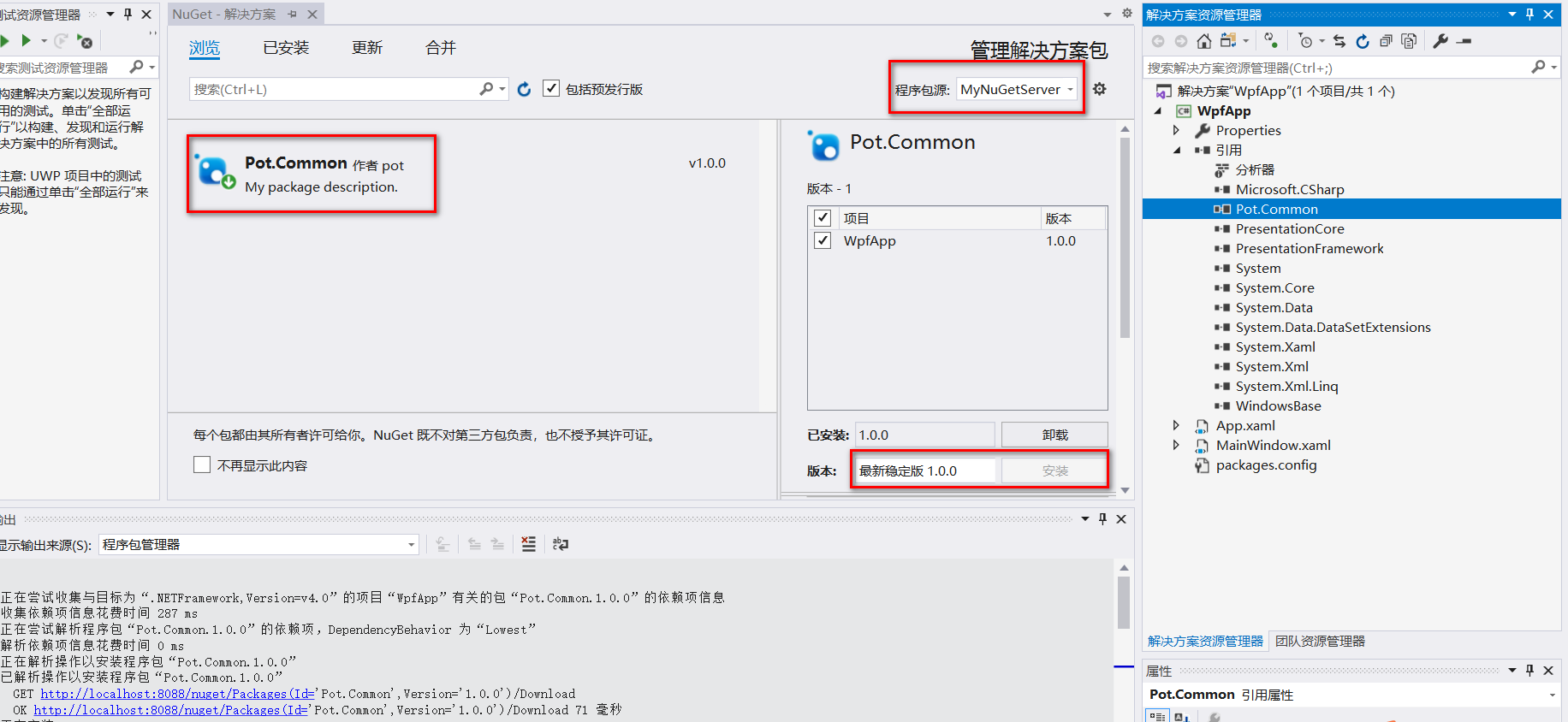
Task: Open the Run tests dropdown arrow in Test Explorer
Action: pyautogui.click(x=45, y=40)
